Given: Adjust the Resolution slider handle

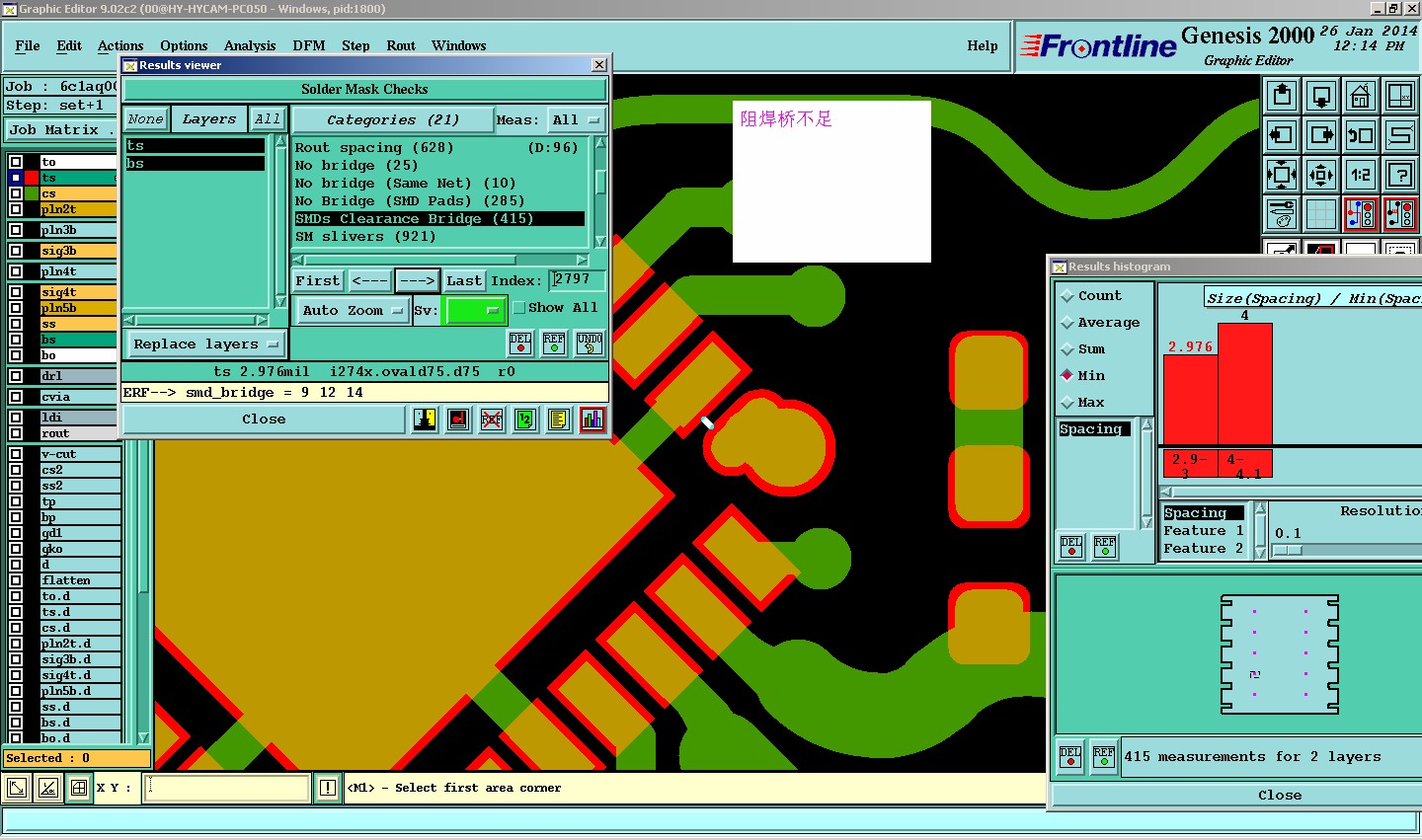Looking at the screenshot, I should point(1287,551).
